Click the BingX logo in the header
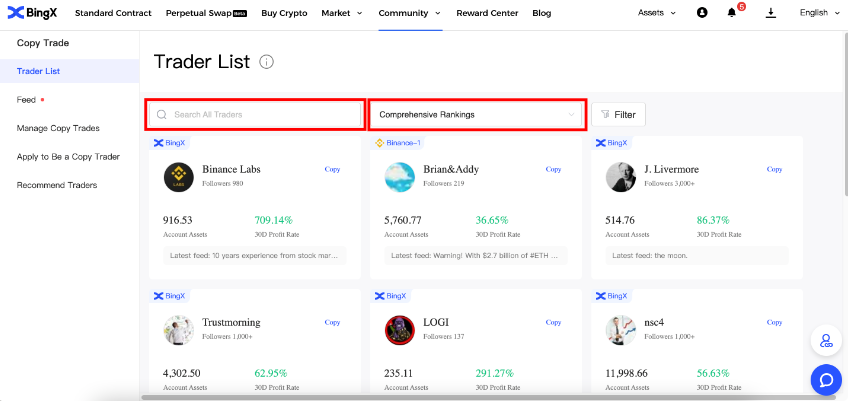Viewport: 855px width, 404px height. click(32, 13)
